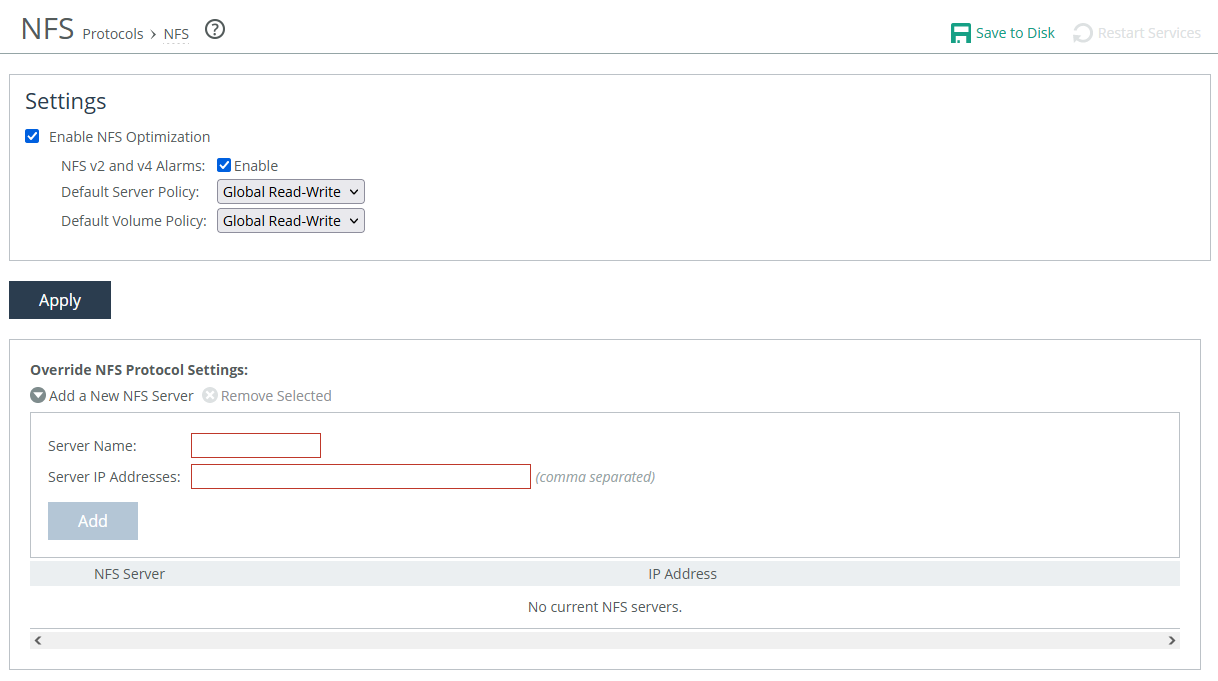
Task: Click the Remove Selected link text
Action: tap(276, 395)
